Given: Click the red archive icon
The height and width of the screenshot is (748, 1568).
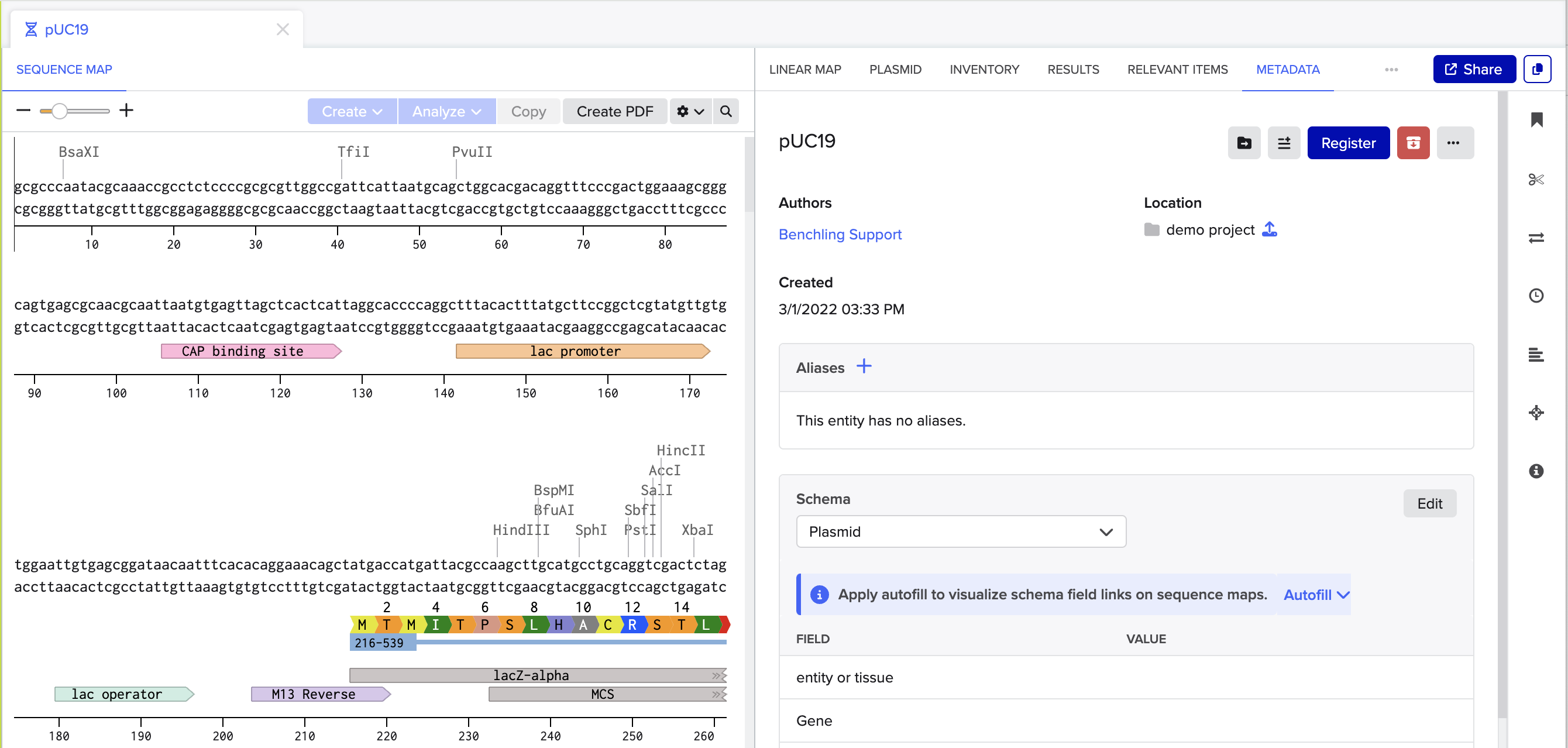Looking at the screenshot, I should [1413, 143].
